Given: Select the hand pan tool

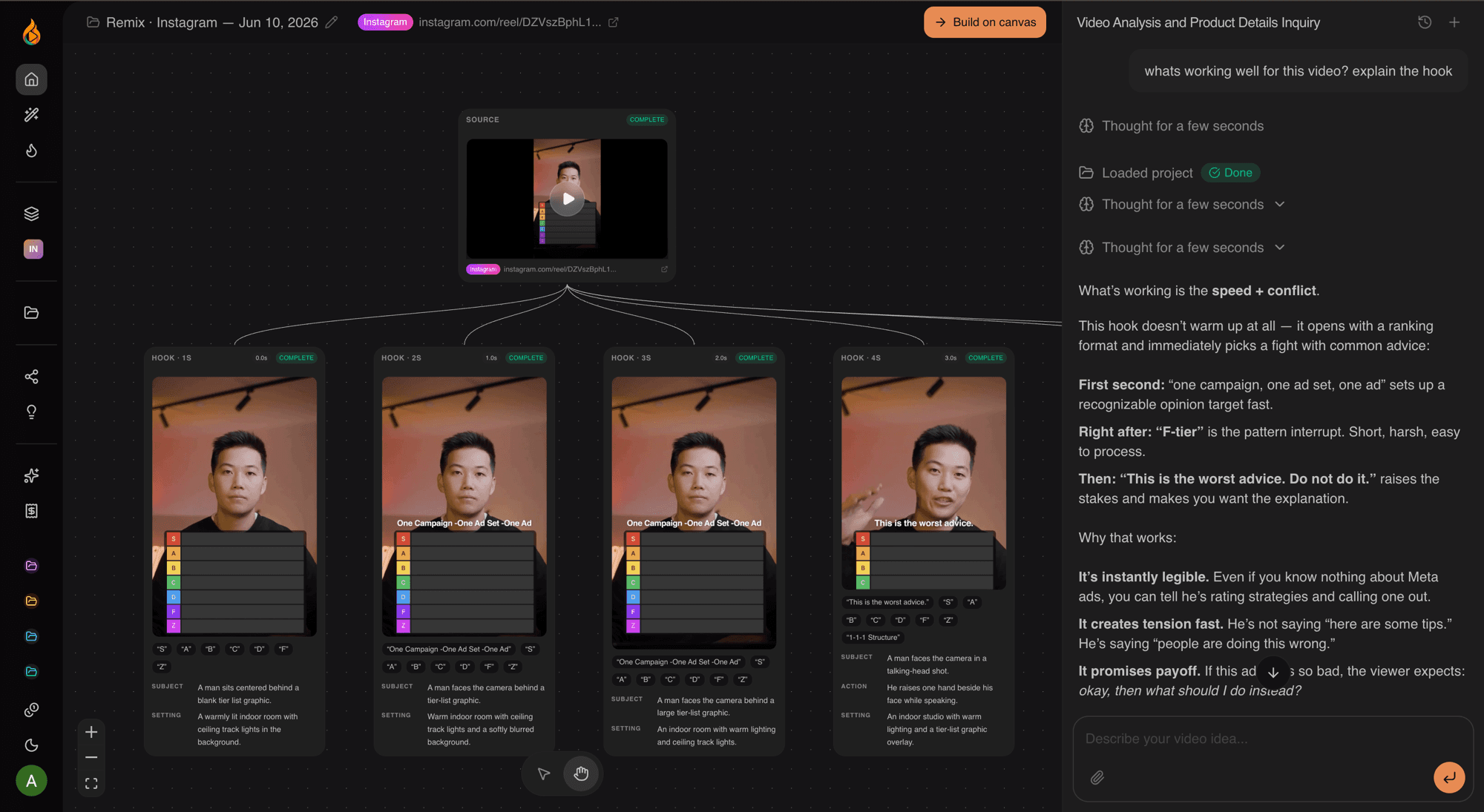Looking at the screenshot, I should tap(581, 774).
